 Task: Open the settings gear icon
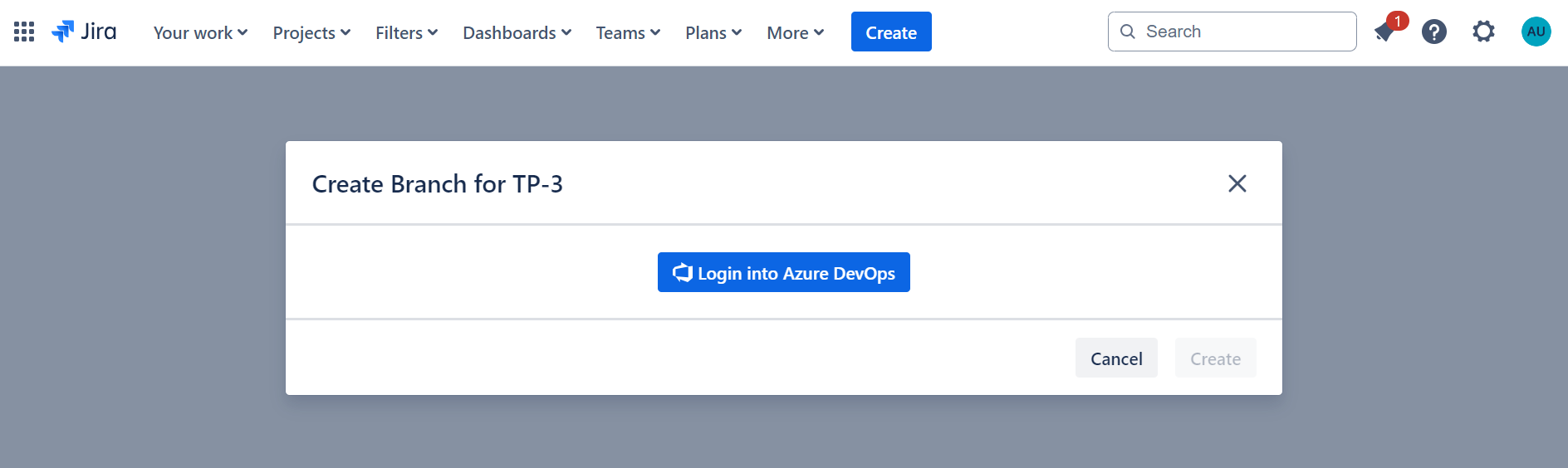click(1483, 32)
